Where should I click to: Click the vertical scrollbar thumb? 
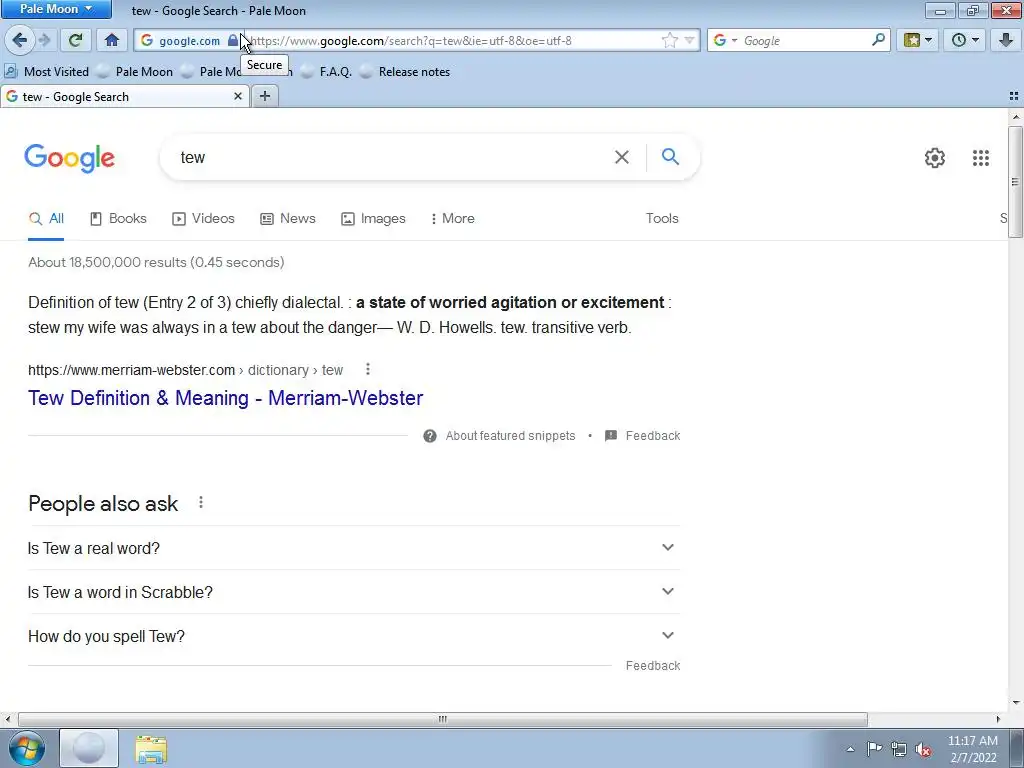1015,182
